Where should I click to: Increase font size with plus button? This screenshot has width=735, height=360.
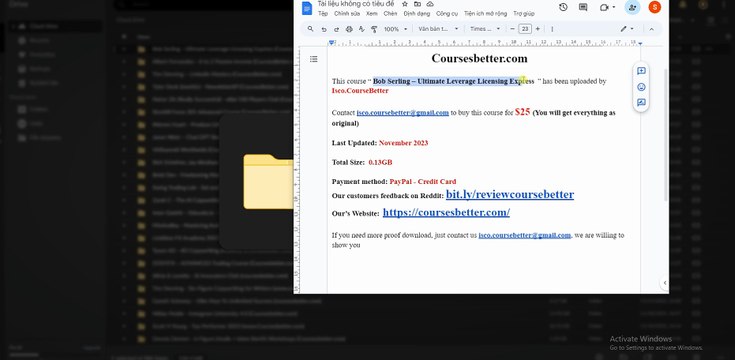(538, 29)
